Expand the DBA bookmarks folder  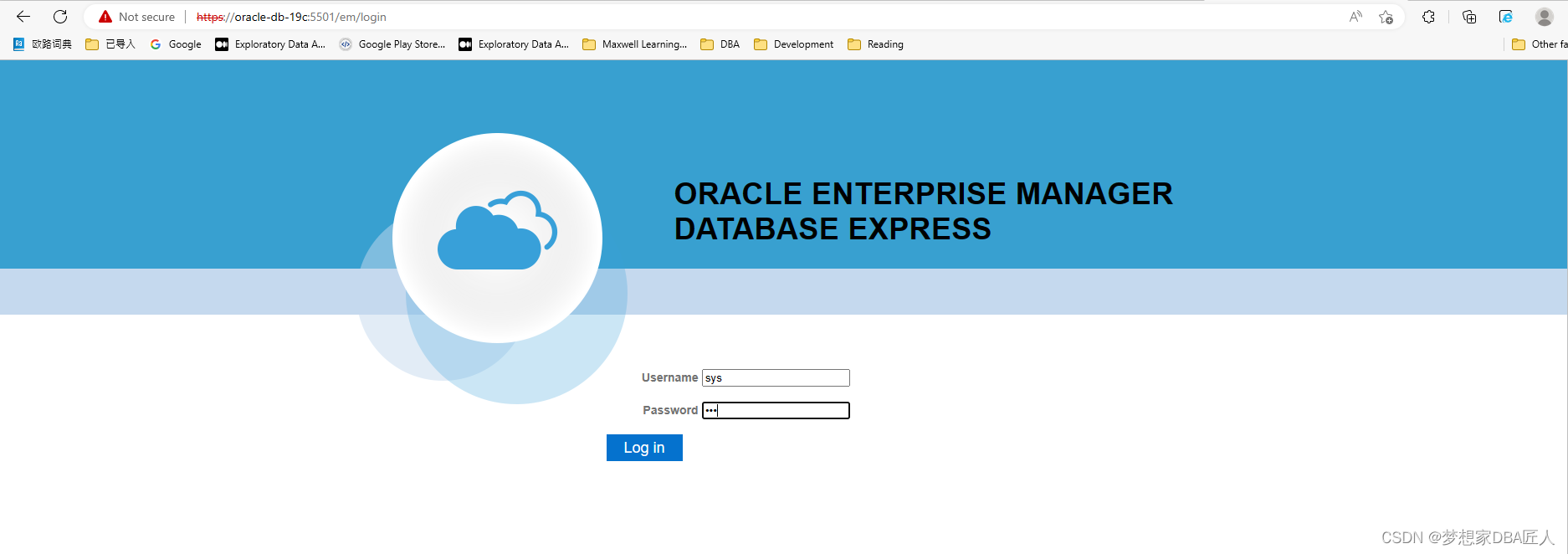[x=720, y=44]
